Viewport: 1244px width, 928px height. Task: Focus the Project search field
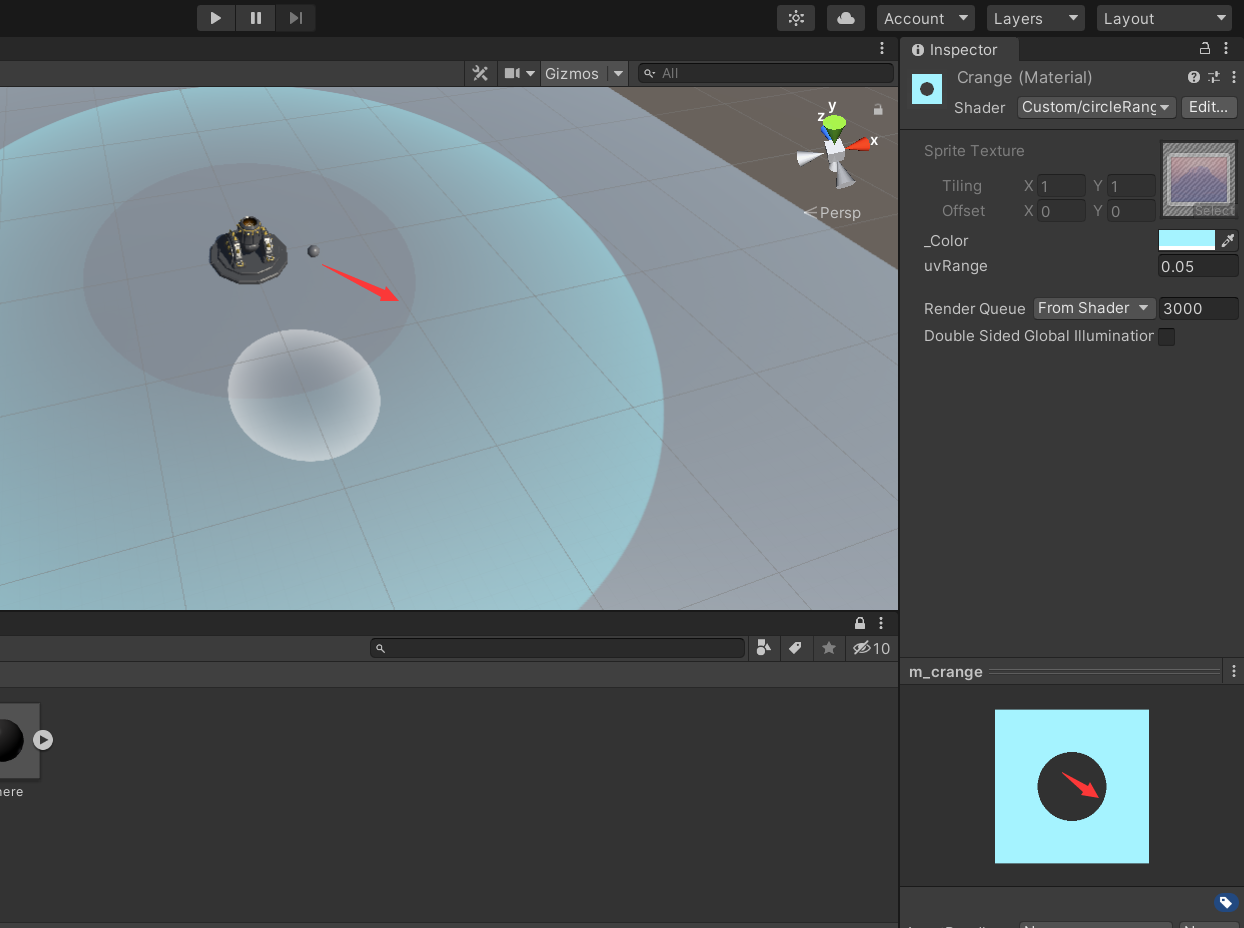(558, 648)
